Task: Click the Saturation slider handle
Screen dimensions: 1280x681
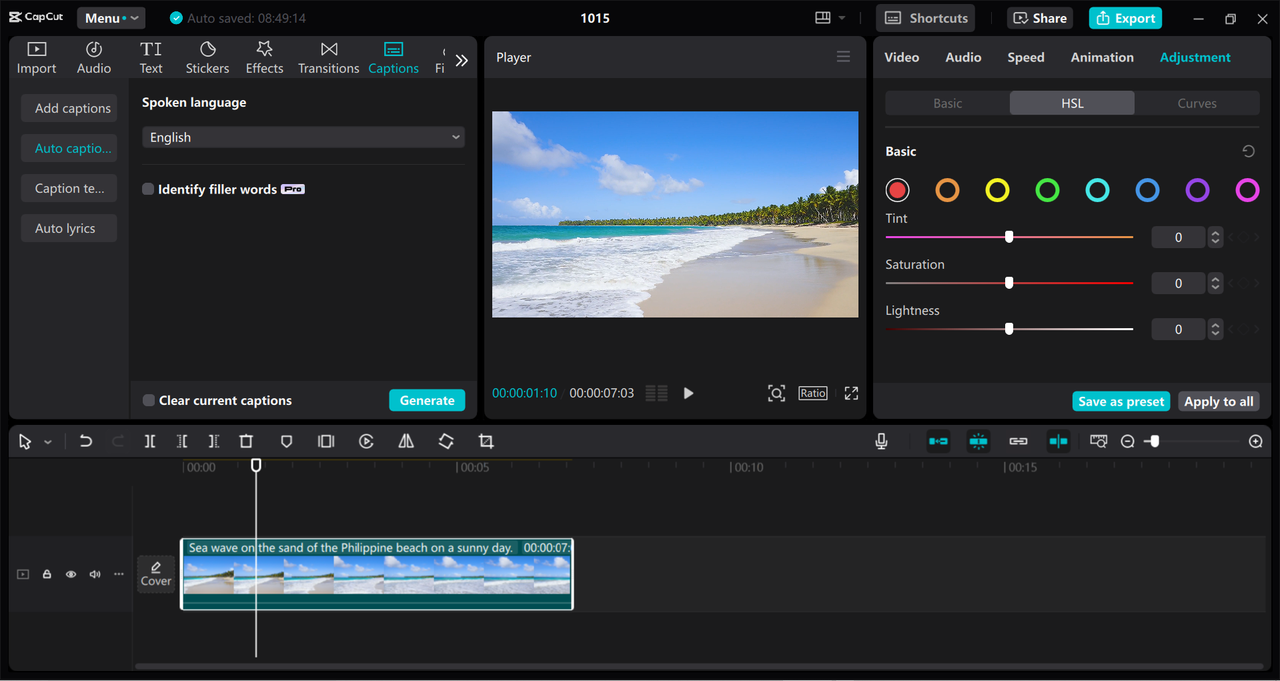Action: (x=1009, y=283)
